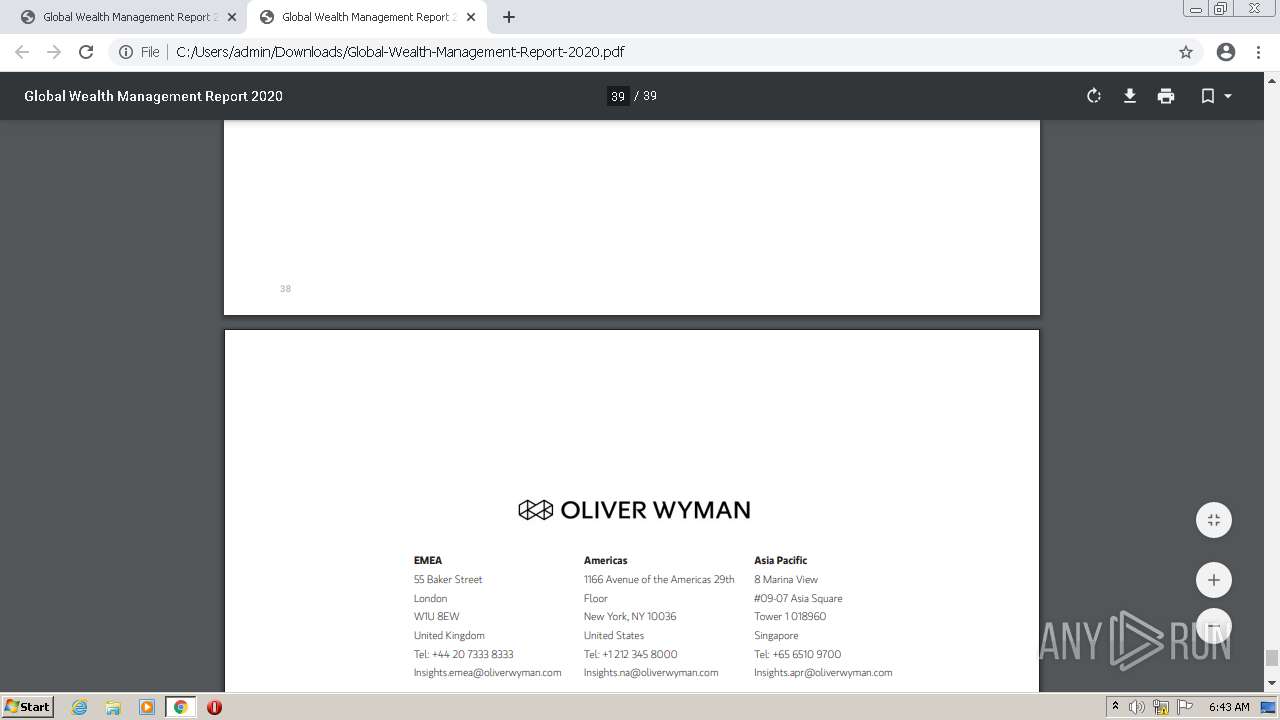Click the Oliver Wyman logo
1280x720 pixels.
tap(634, 510)
